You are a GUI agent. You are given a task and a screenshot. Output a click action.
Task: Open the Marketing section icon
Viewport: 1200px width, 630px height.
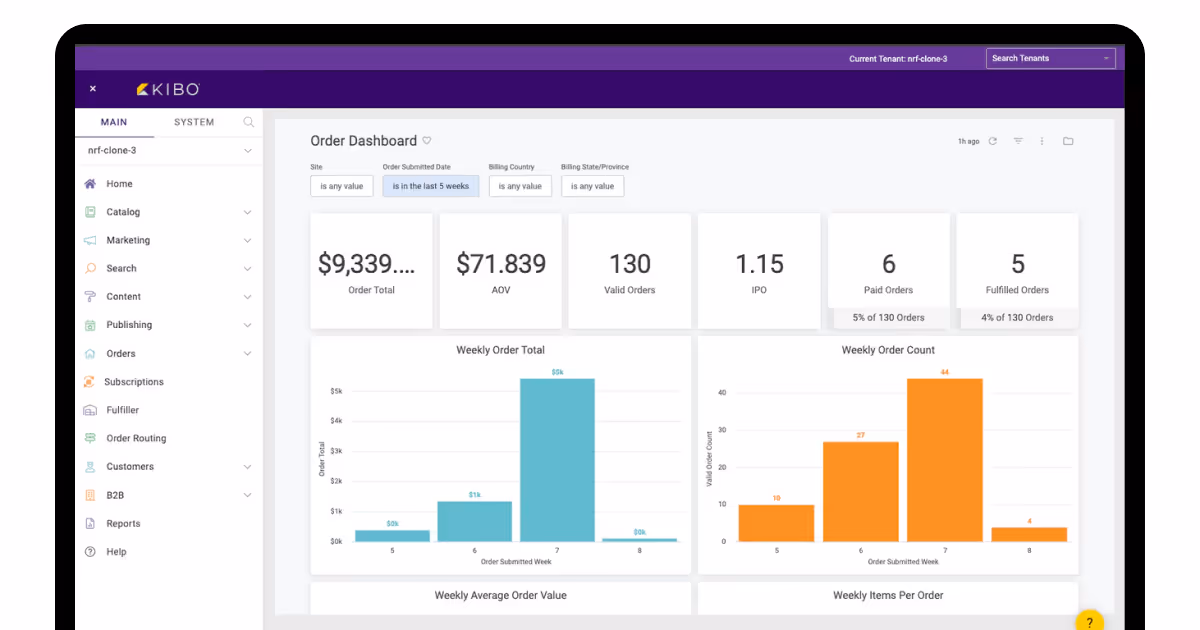point(90,240)
